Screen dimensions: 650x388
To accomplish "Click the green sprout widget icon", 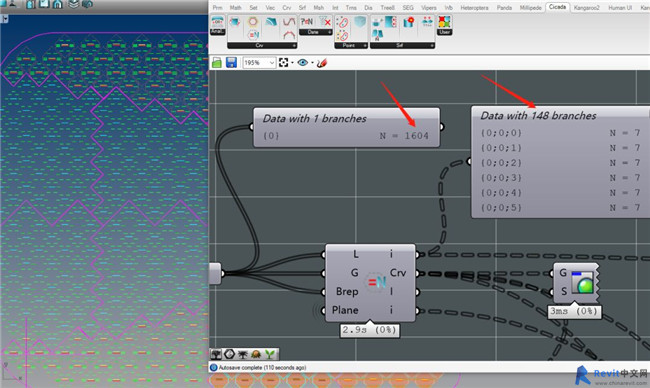I will [x=270, y=354].
